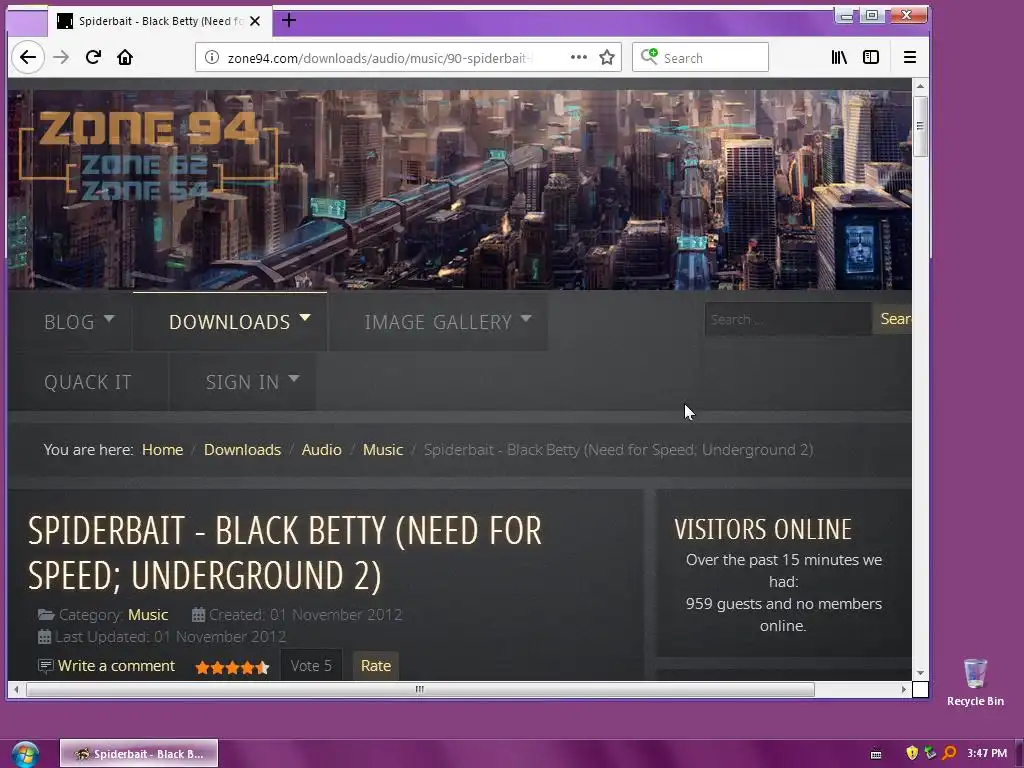Select the Spiderbait - Black Betty tab
The width and height of the screenshot is (1024, 768).
(x=160, y=21)
